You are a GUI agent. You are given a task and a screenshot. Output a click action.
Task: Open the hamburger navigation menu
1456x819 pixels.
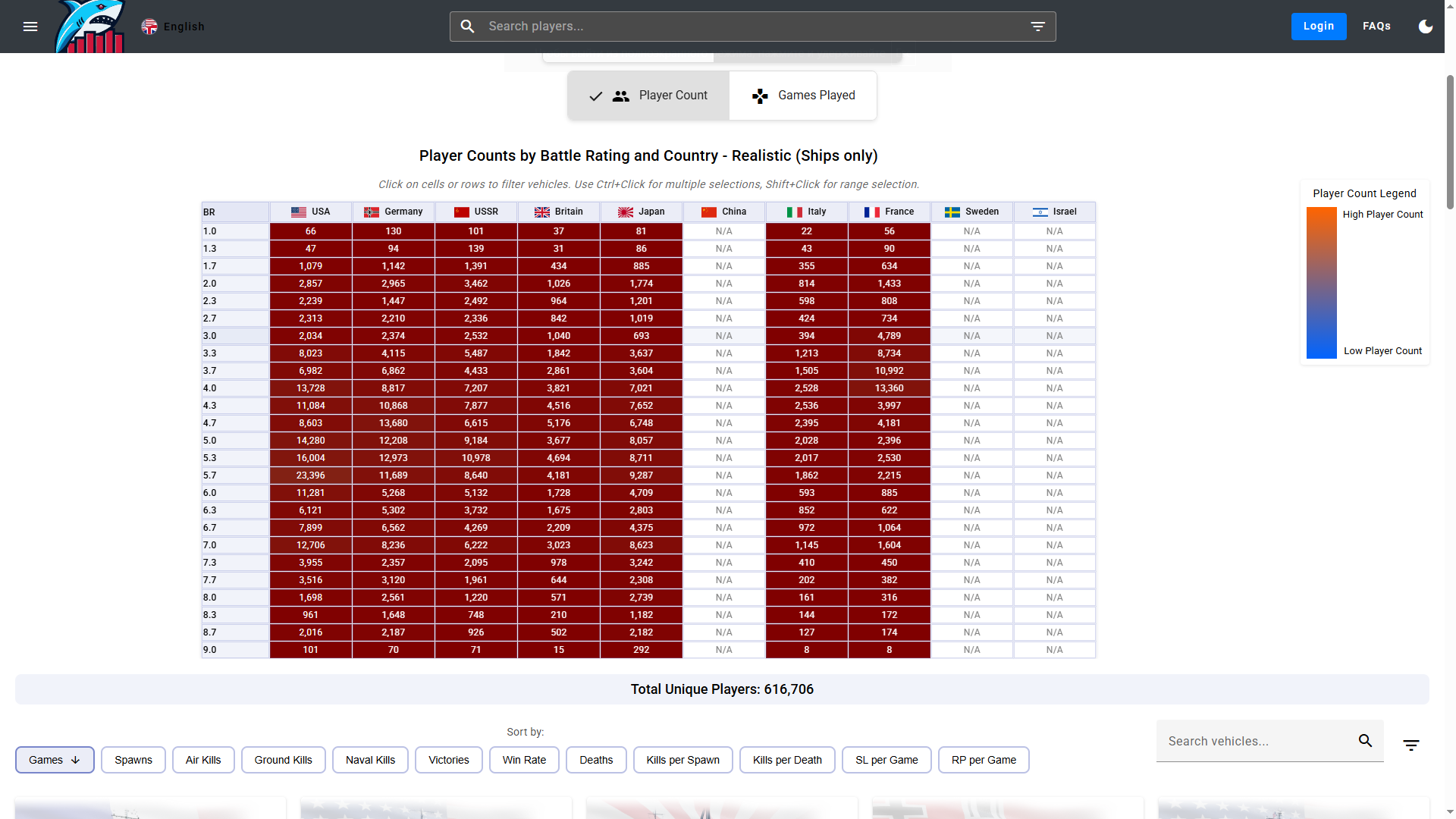tap(30, 27)
